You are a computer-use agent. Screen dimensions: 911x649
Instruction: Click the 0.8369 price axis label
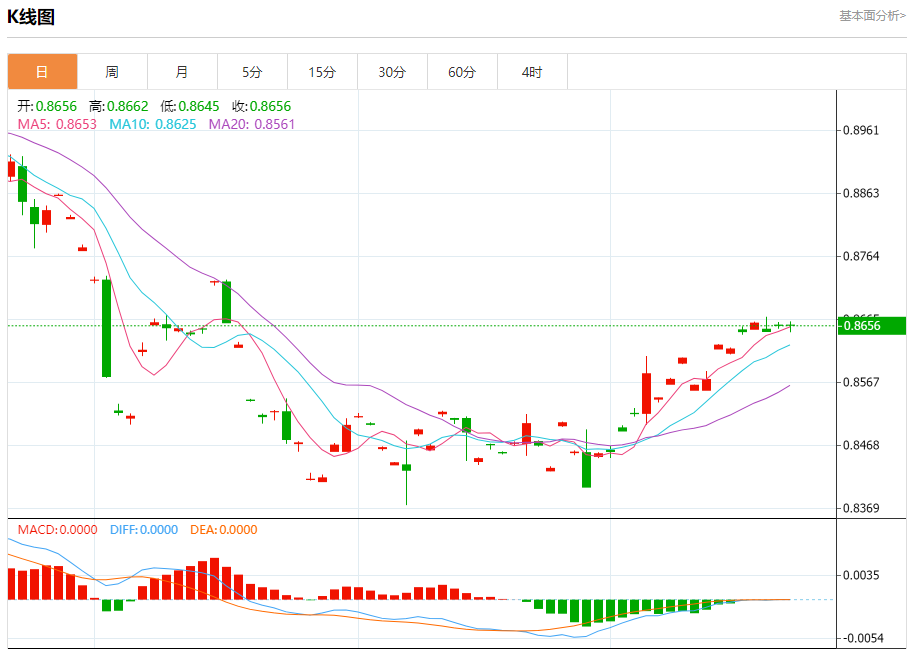point(861,508)
